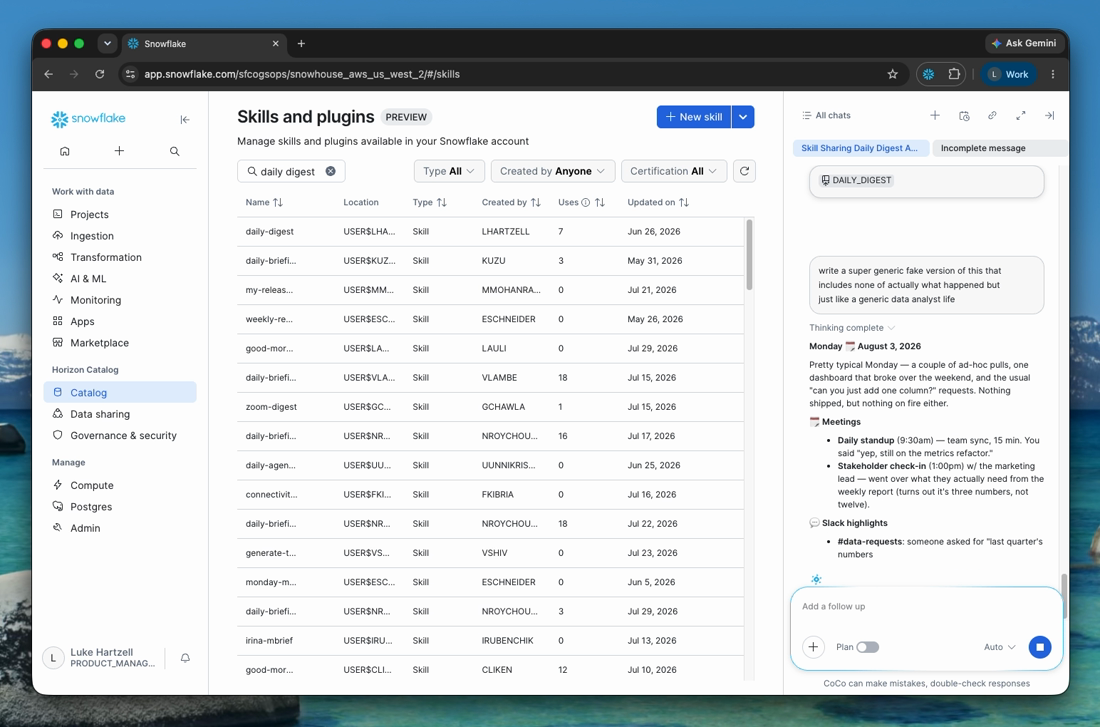Click LHARTZELL creator cell

[x=506, y=232]
